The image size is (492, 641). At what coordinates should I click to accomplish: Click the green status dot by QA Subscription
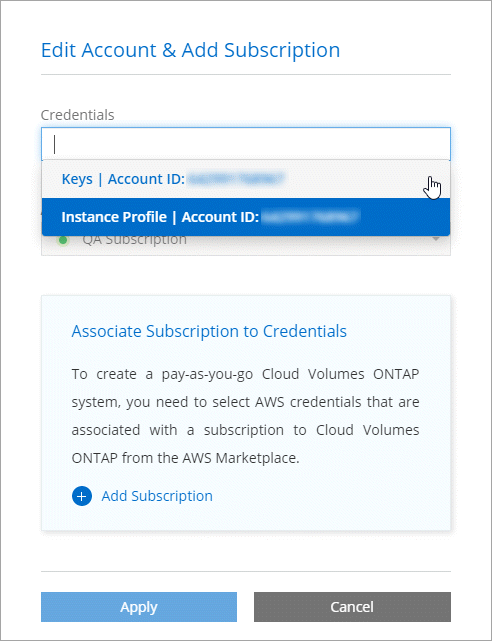(63, 240)
